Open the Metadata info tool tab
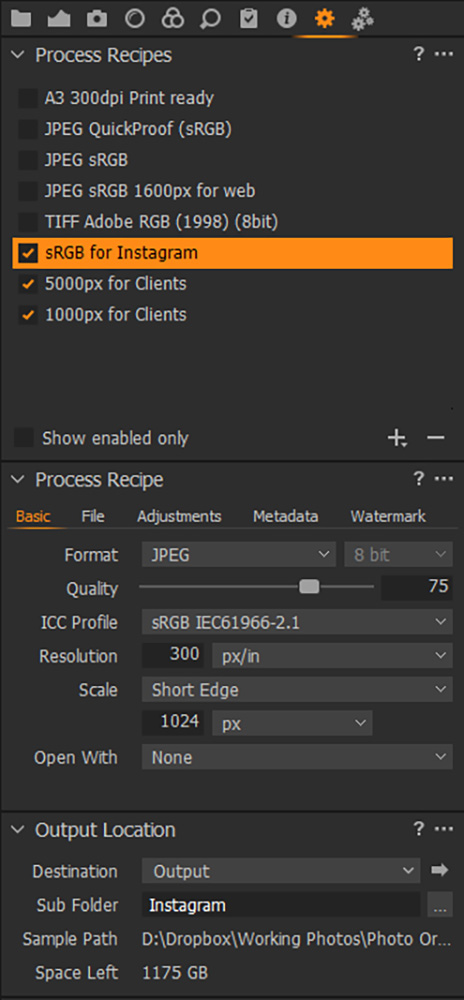Viewport: 464px width, 1000px height. click(286, 19)
